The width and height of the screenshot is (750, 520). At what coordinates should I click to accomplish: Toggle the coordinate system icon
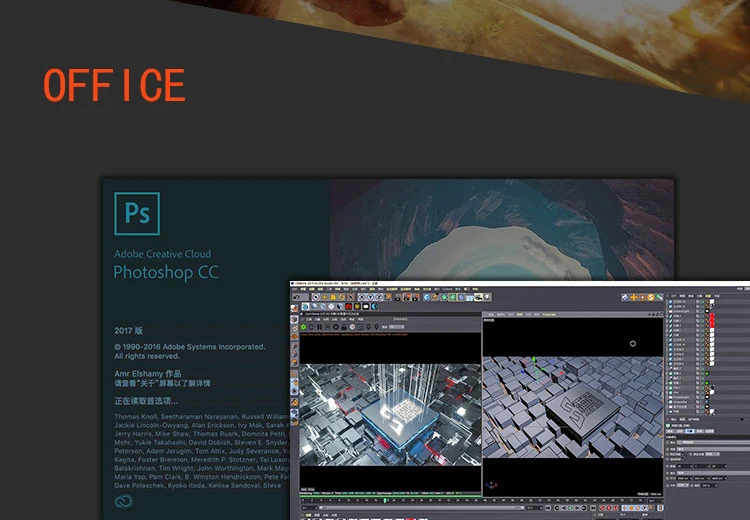tap(387, 297)
